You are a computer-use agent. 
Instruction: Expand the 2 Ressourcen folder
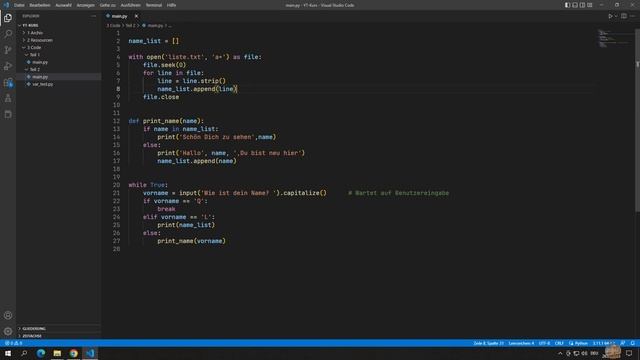(x=58, y=40)
